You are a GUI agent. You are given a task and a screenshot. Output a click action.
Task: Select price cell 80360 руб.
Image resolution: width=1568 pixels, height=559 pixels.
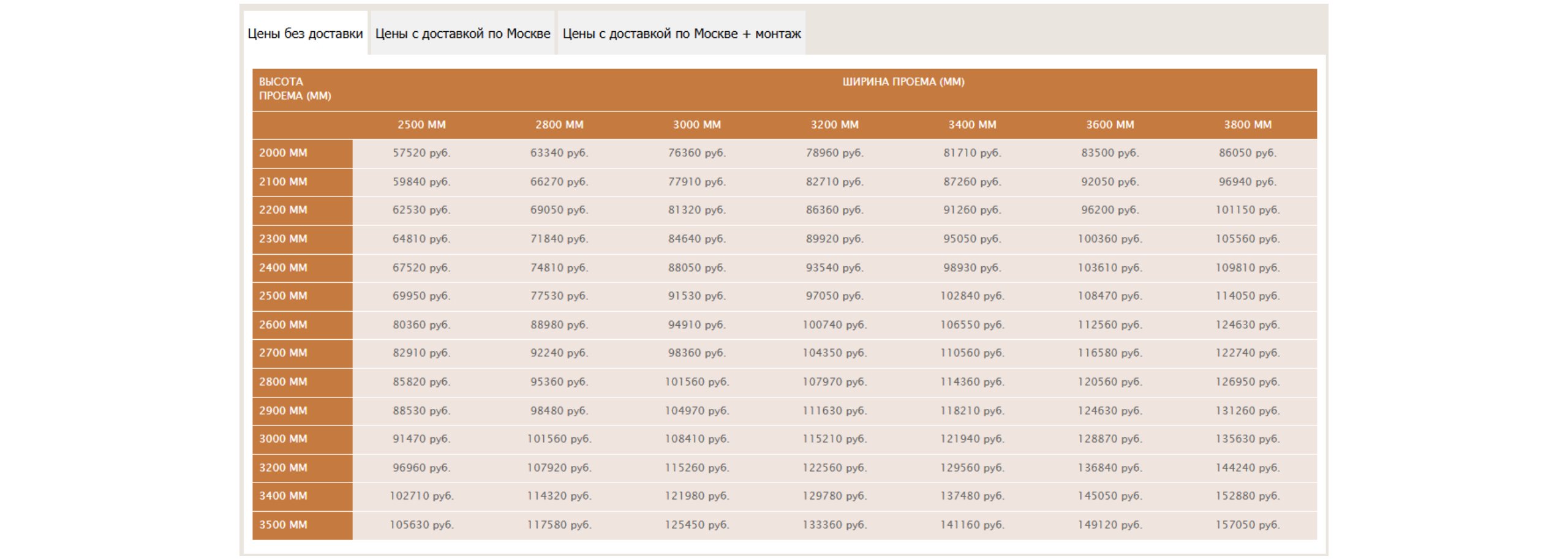421,325
